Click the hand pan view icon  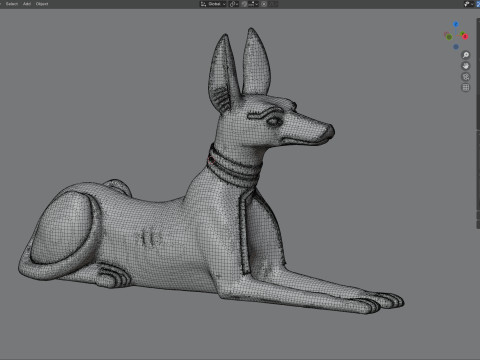coord(466,66)
